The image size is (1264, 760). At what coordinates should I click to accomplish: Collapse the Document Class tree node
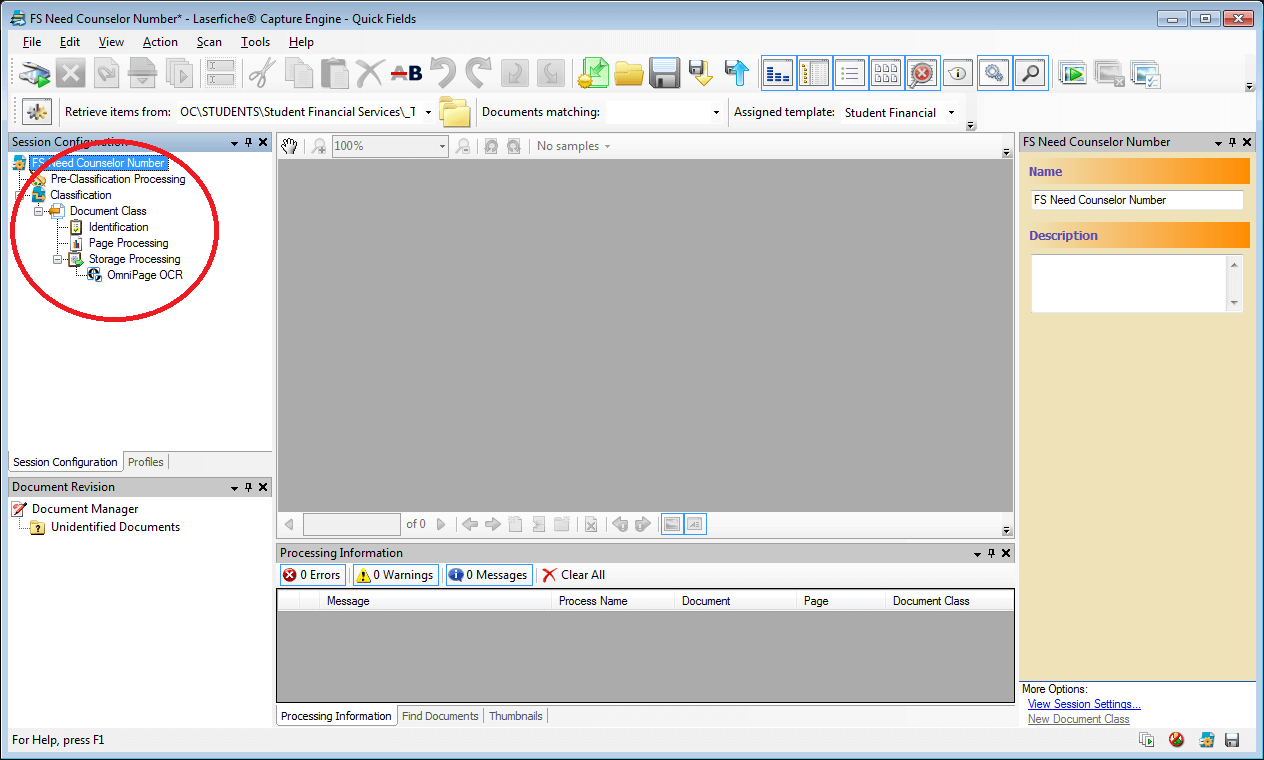(x=38, y=211)
